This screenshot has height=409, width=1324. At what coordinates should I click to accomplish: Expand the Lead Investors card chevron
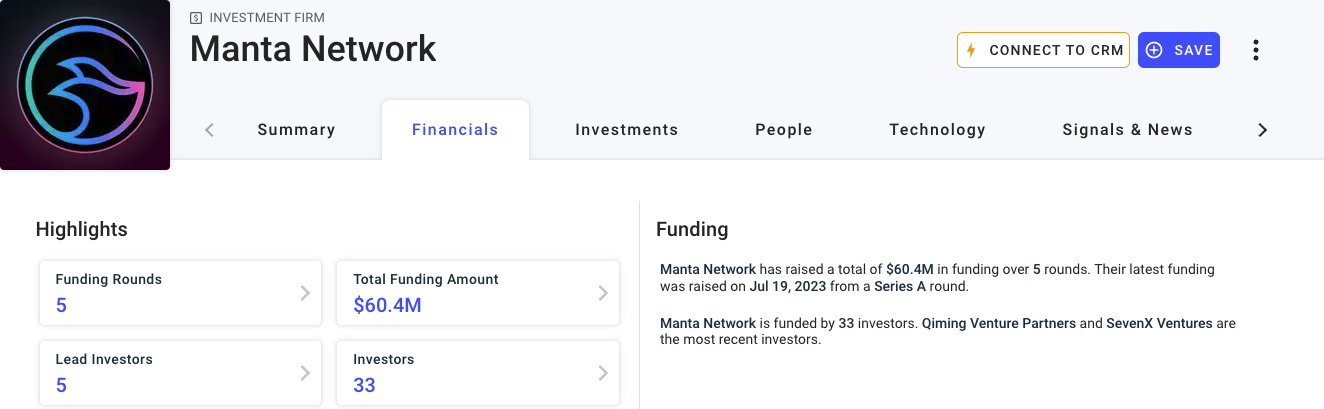pos(305,373)
